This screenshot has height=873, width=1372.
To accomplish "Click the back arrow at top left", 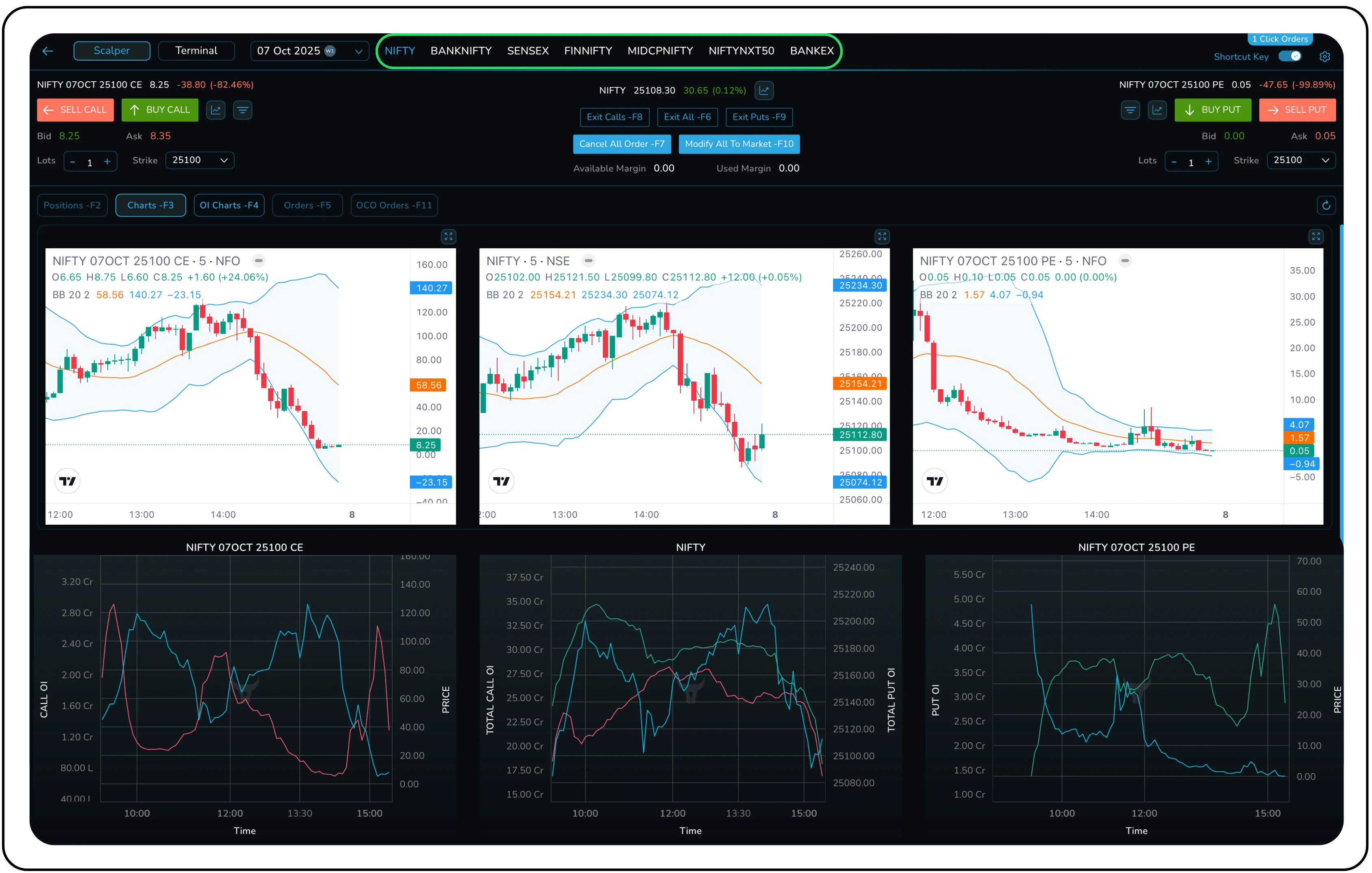I will pyautogui.click(x=48, y=51).
